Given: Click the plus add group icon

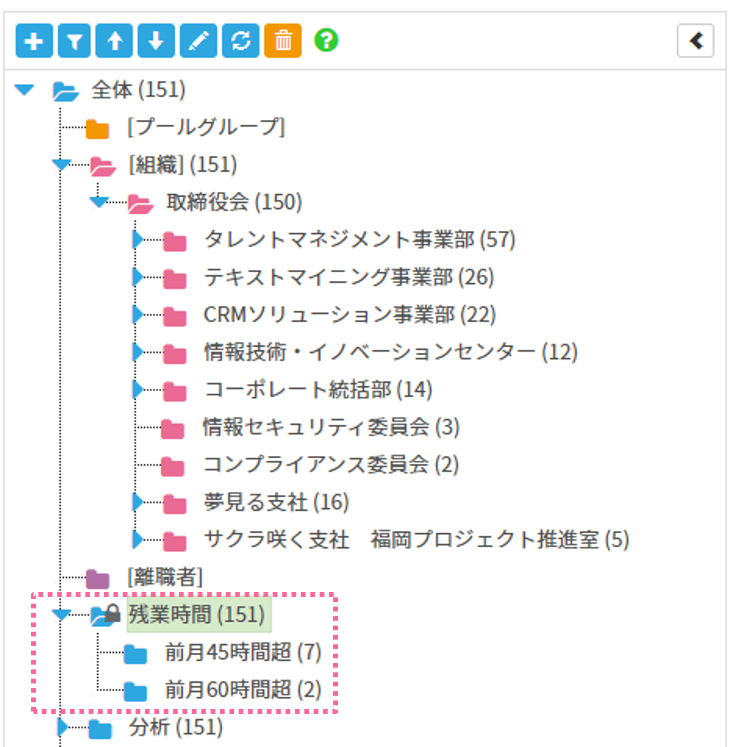Looking at the screenshot, I should tap(35, 41).
